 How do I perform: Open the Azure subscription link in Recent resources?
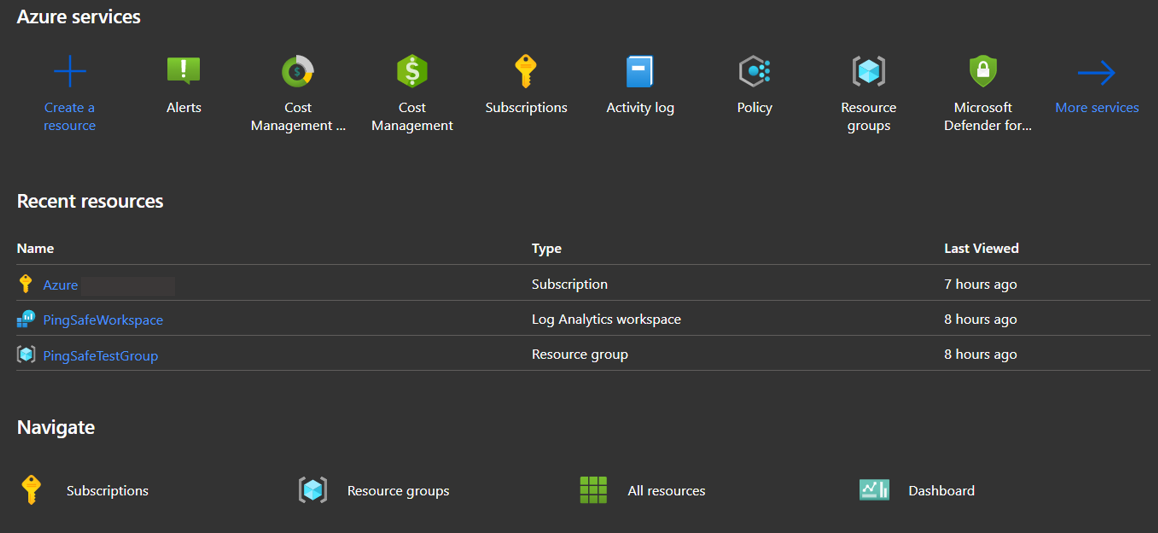tap(61, 285)
